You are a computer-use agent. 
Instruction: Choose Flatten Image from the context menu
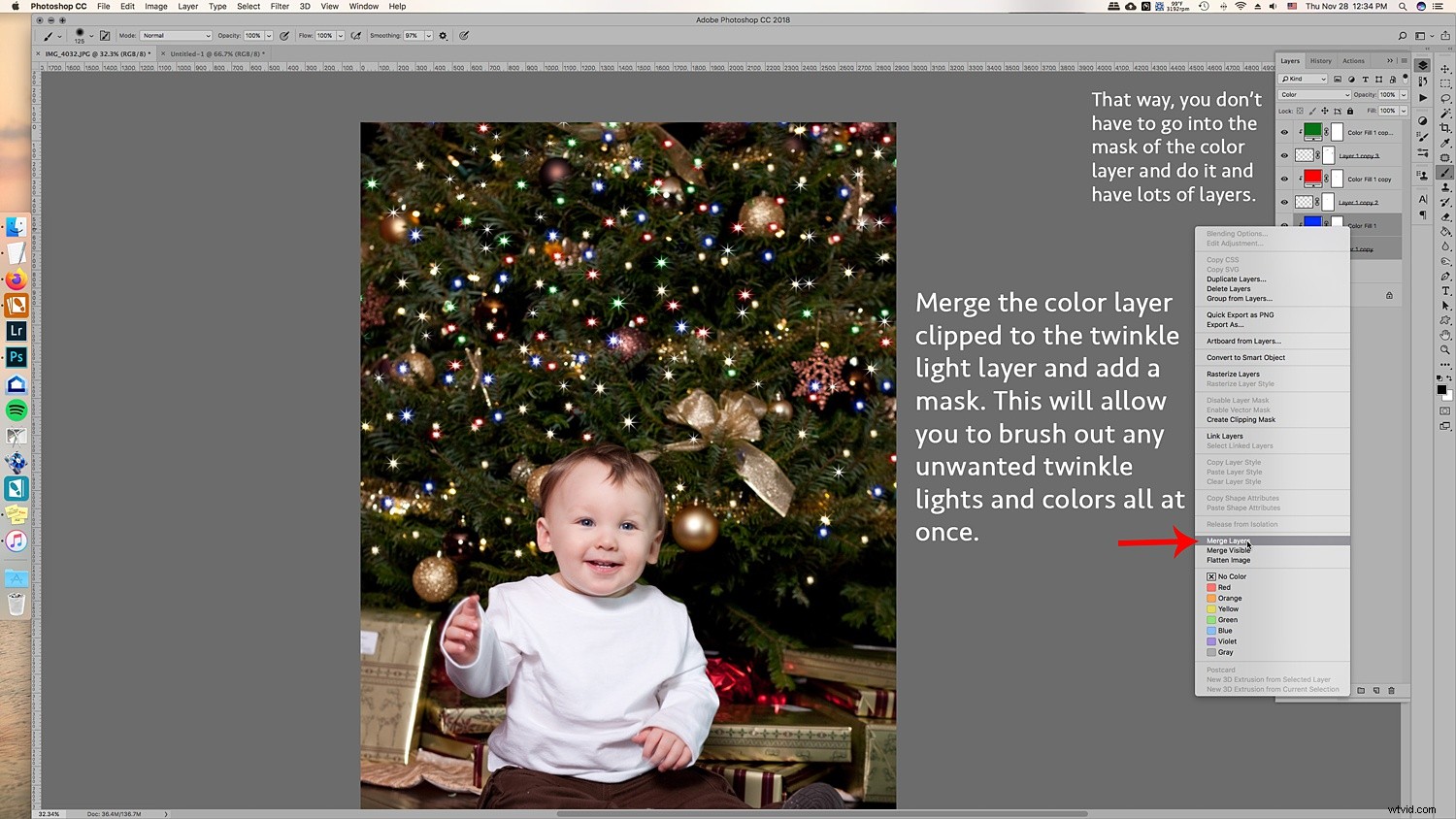[1229, 560]
